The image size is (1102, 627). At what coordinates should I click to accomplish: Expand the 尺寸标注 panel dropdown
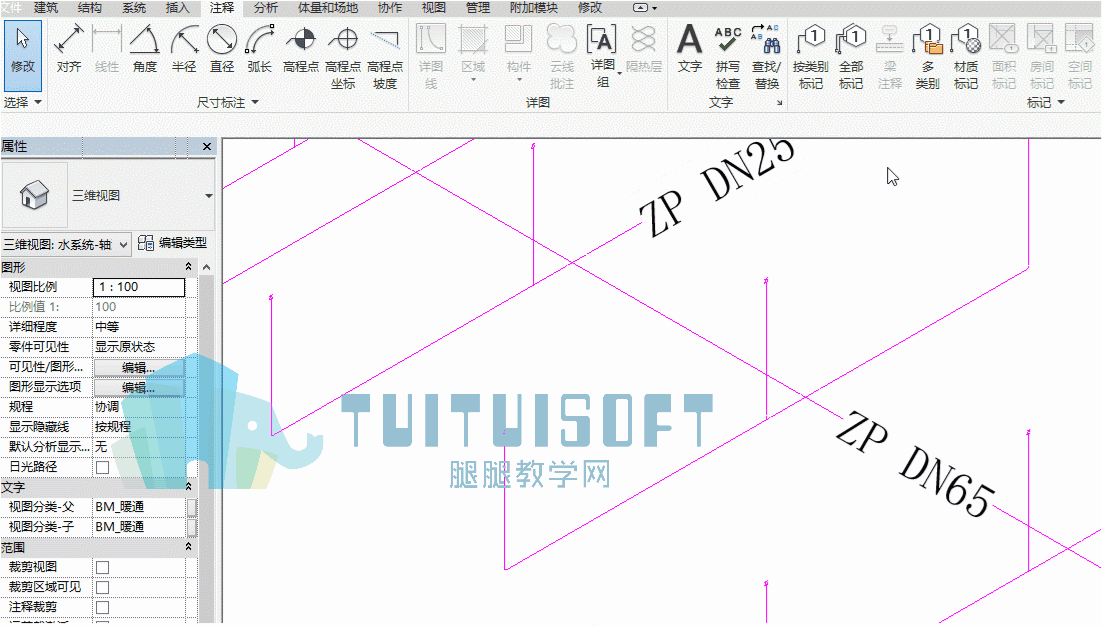pos(255,103)
